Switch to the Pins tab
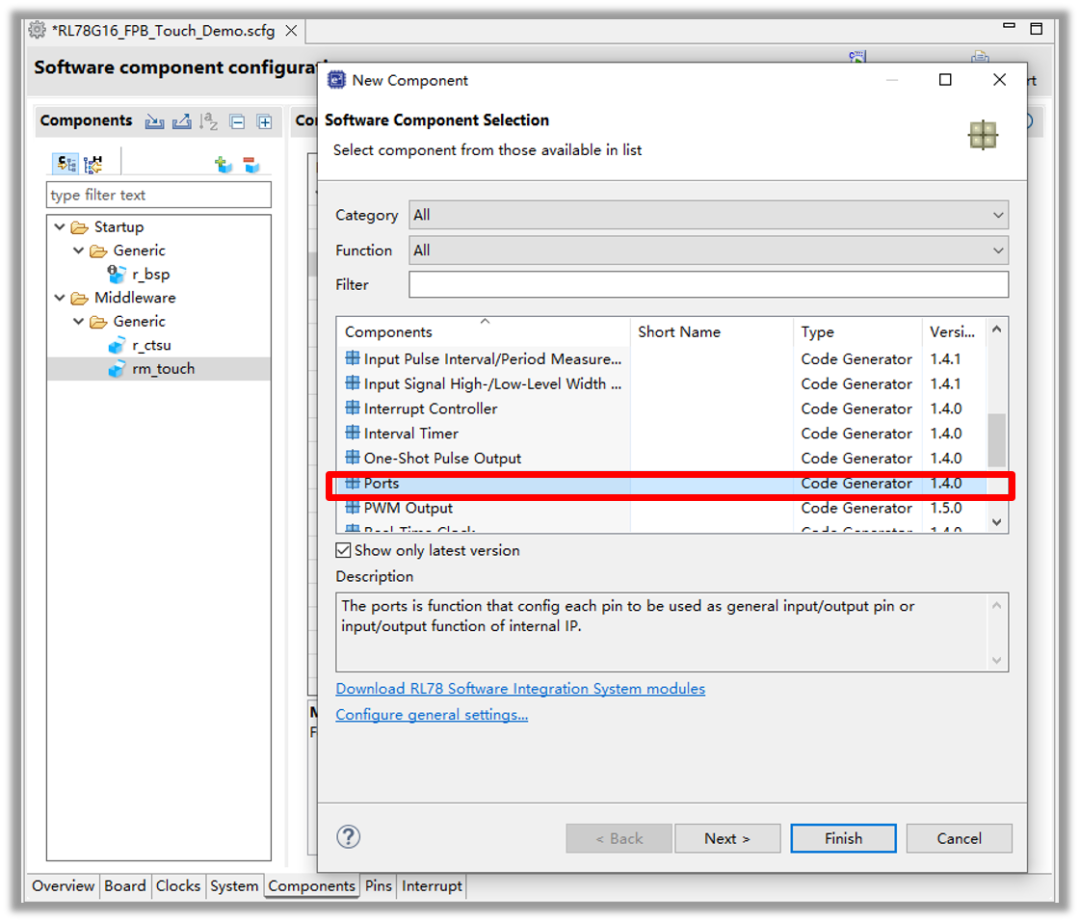The height and width of the screenshot is (922, 1080). point(378,886)
